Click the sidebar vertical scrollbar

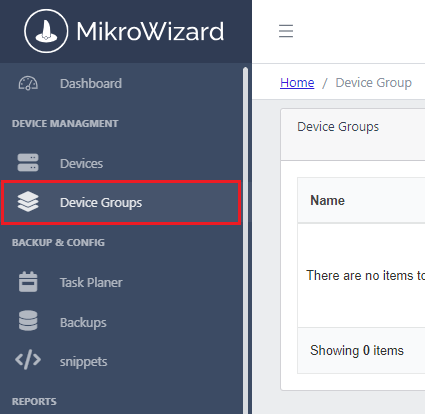(245, 240)
